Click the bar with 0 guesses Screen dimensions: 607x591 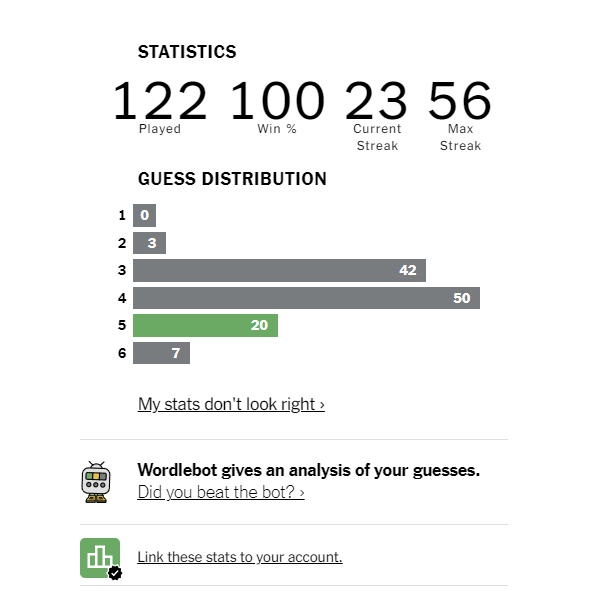pyautogui.click(x=144, y=215)
